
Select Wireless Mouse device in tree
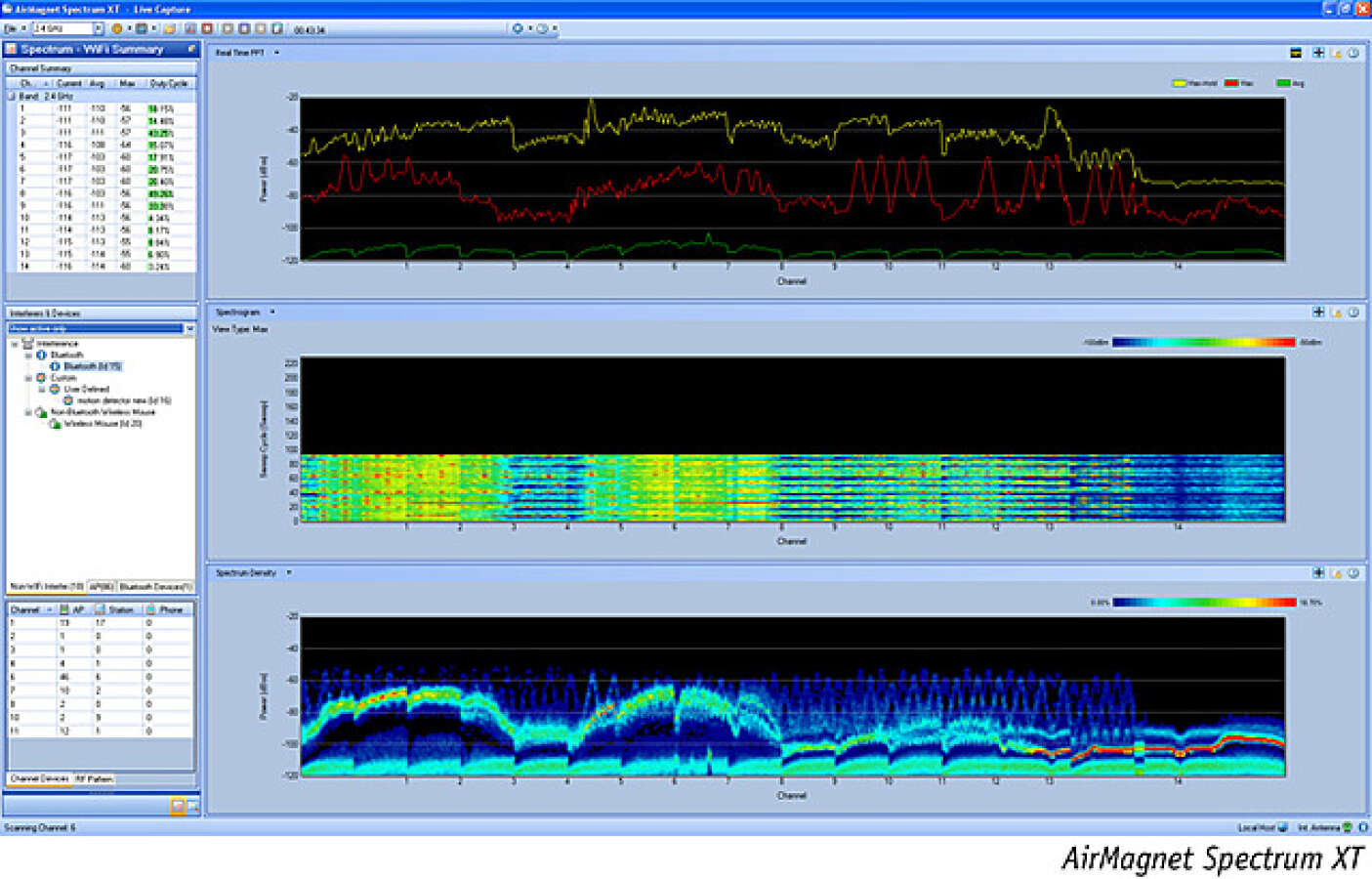click(102, 424)
